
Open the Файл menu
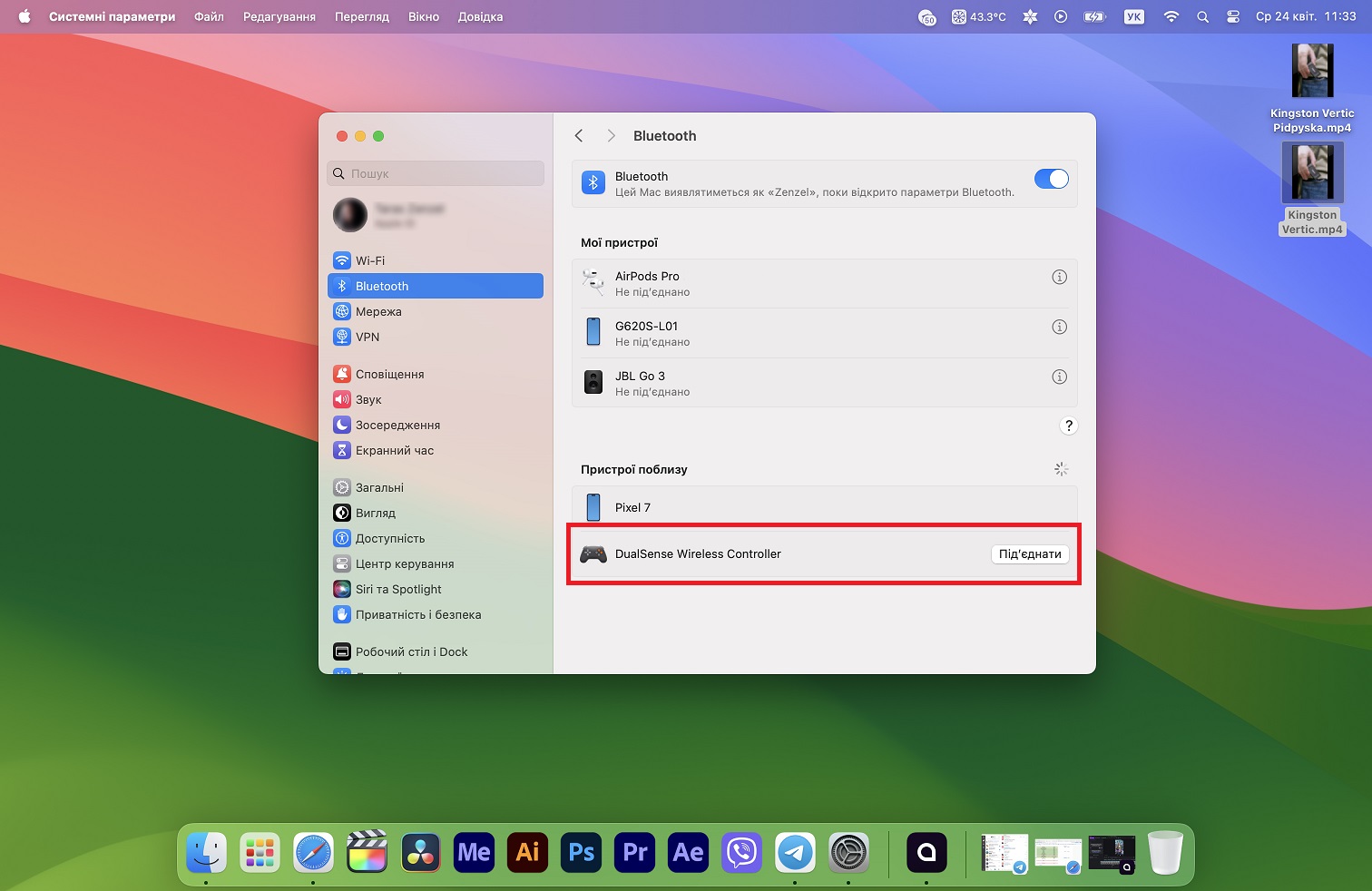pos(209,16)
